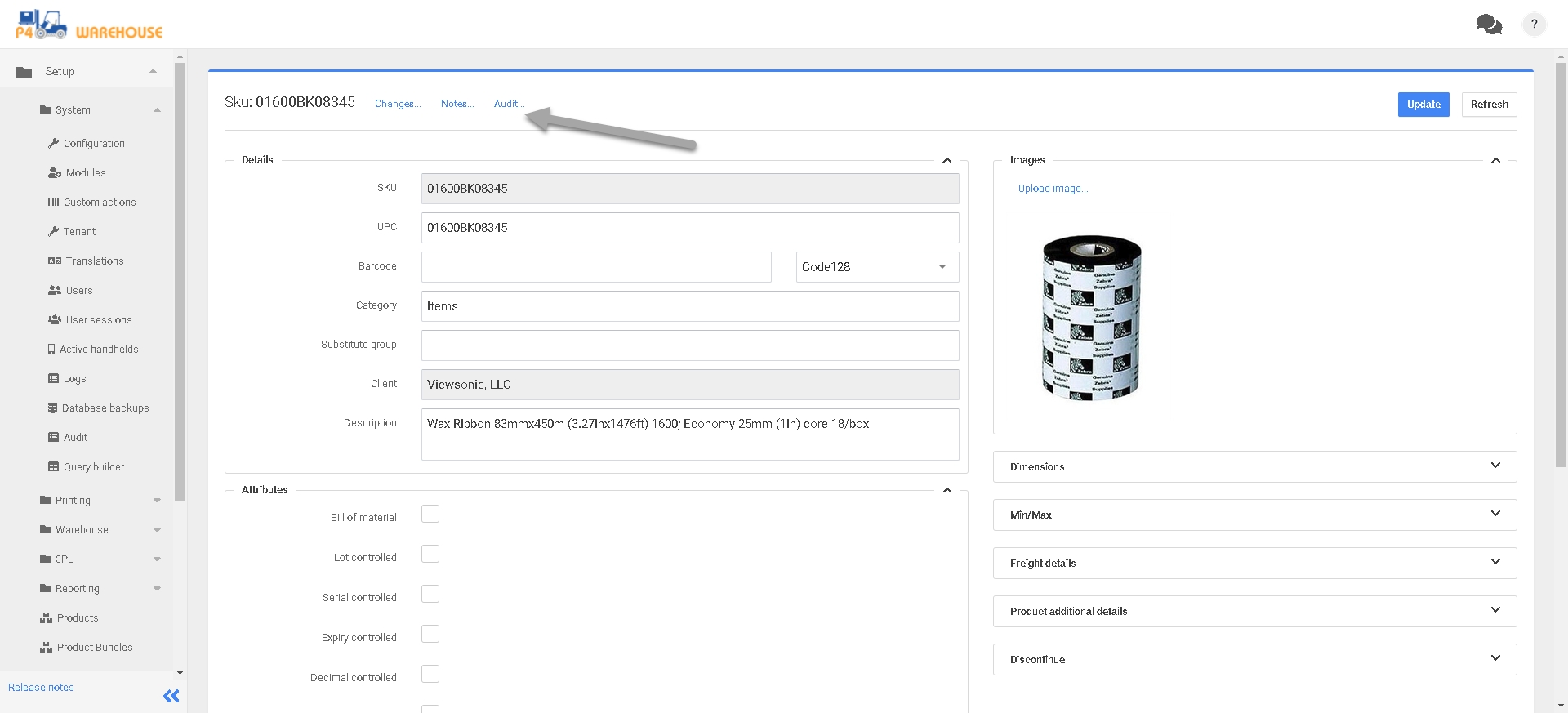Open Query builder icon in sidebar
The width and height of the screenshot is (1568, 713).
click(x=54, y=466)
